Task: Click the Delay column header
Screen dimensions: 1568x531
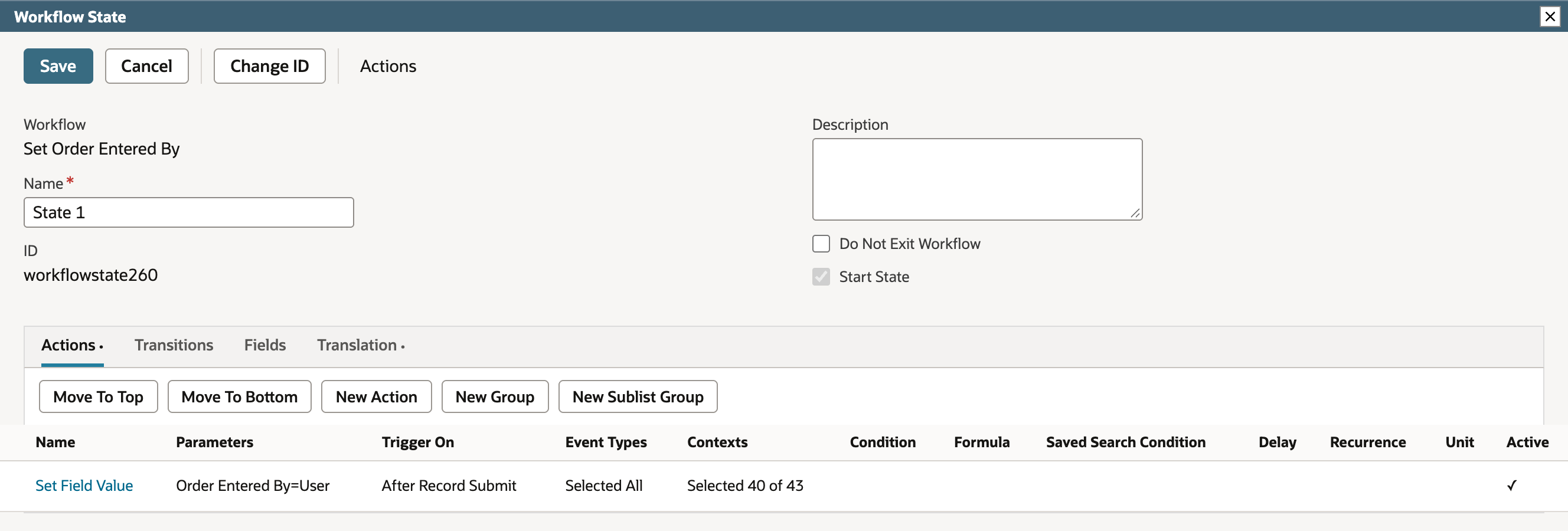Action: 1277,442
